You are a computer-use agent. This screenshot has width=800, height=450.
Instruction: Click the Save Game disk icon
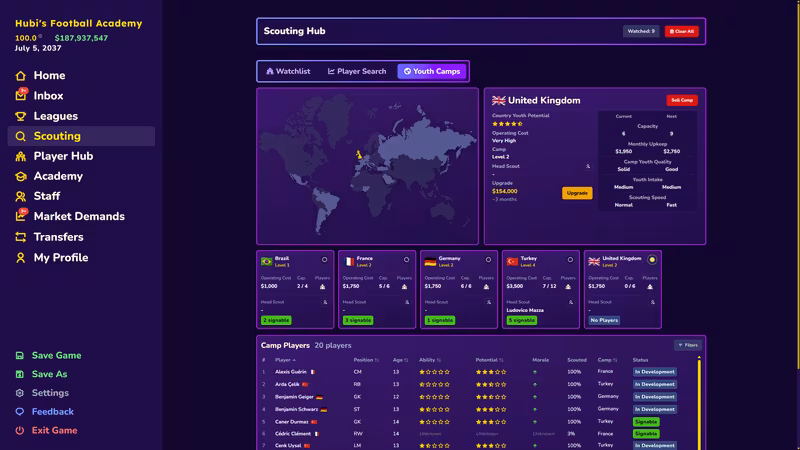point(19,356)
